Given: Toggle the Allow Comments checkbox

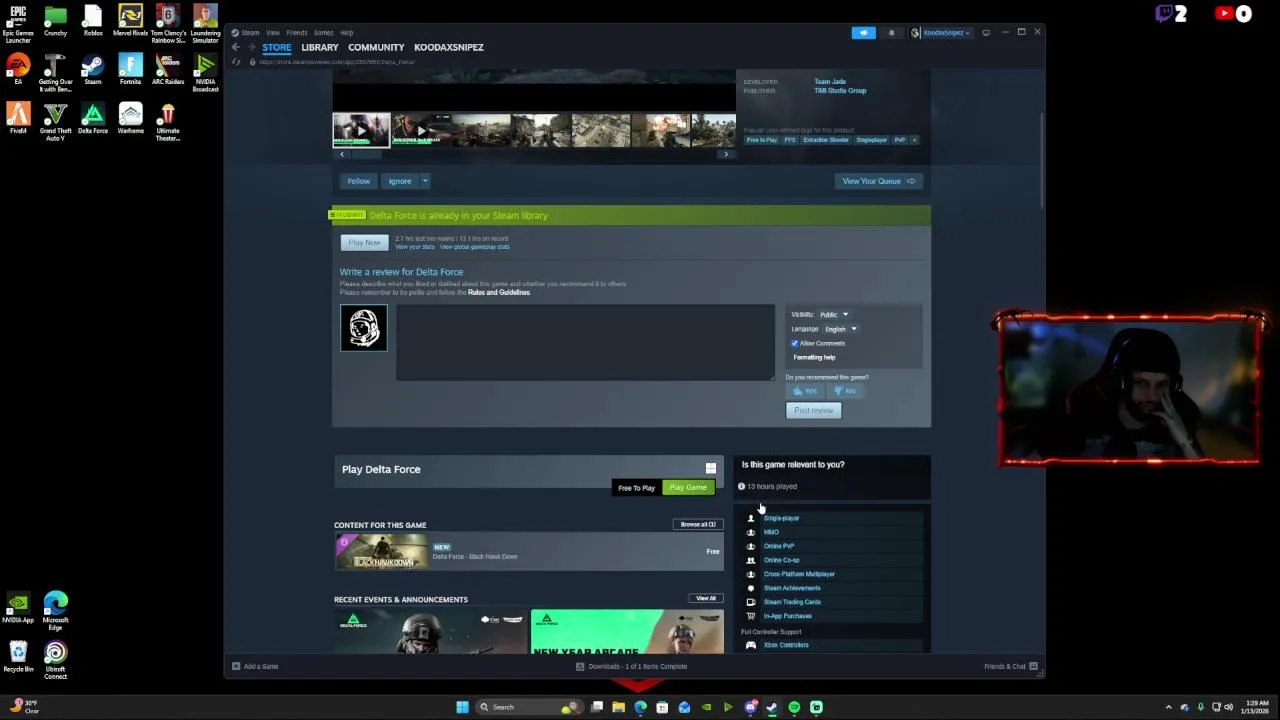Looking at the screenshot, I should [795, 343].
